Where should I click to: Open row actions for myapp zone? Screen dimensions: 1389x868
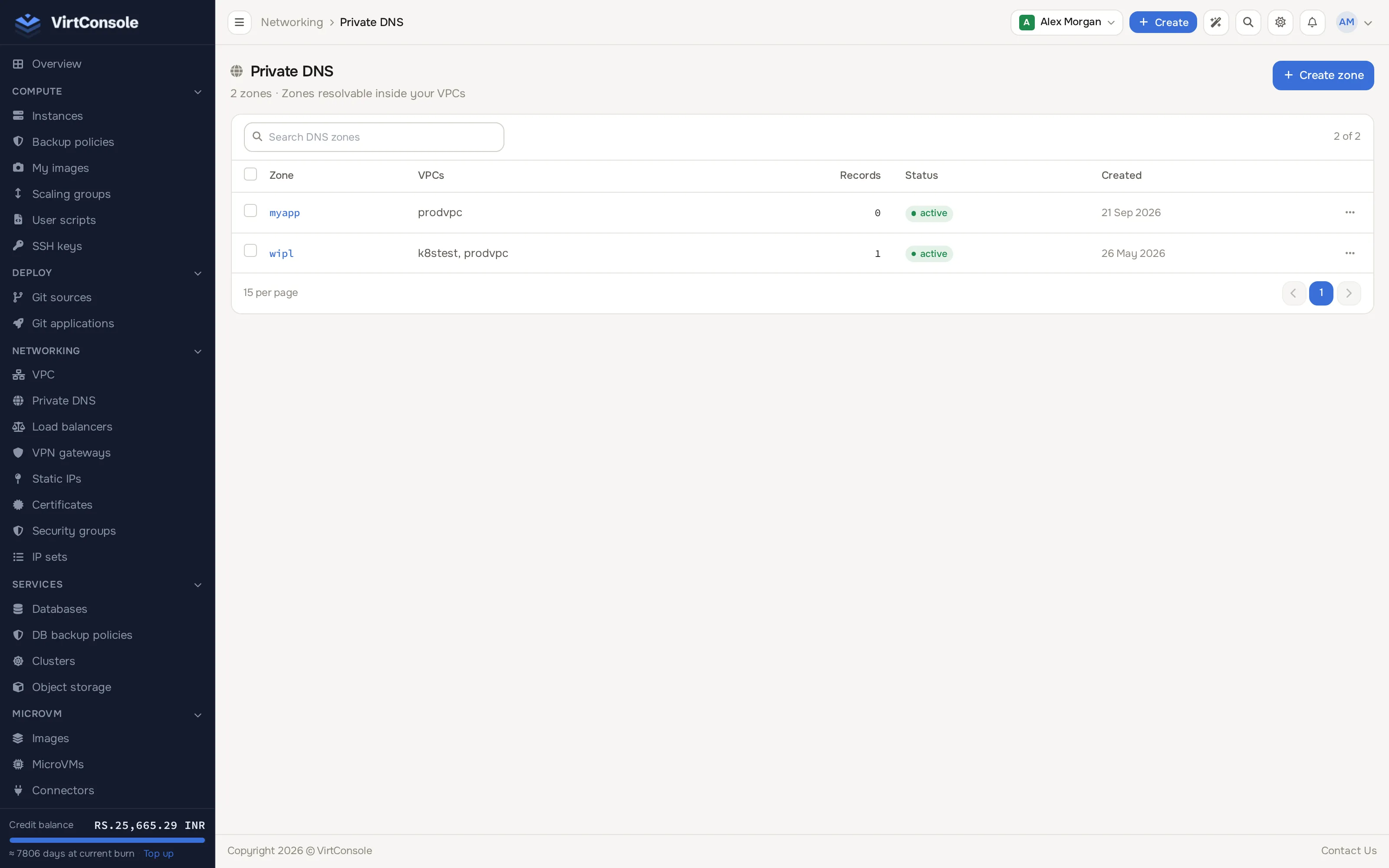(1350, 212)
